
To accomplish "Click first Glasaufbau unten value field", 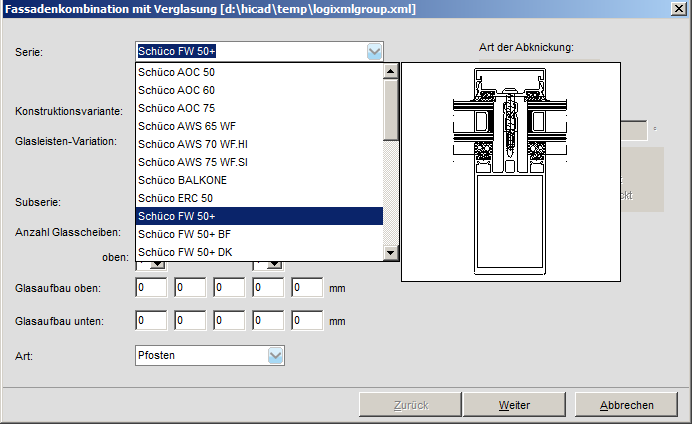I will [x=151, y=321].
